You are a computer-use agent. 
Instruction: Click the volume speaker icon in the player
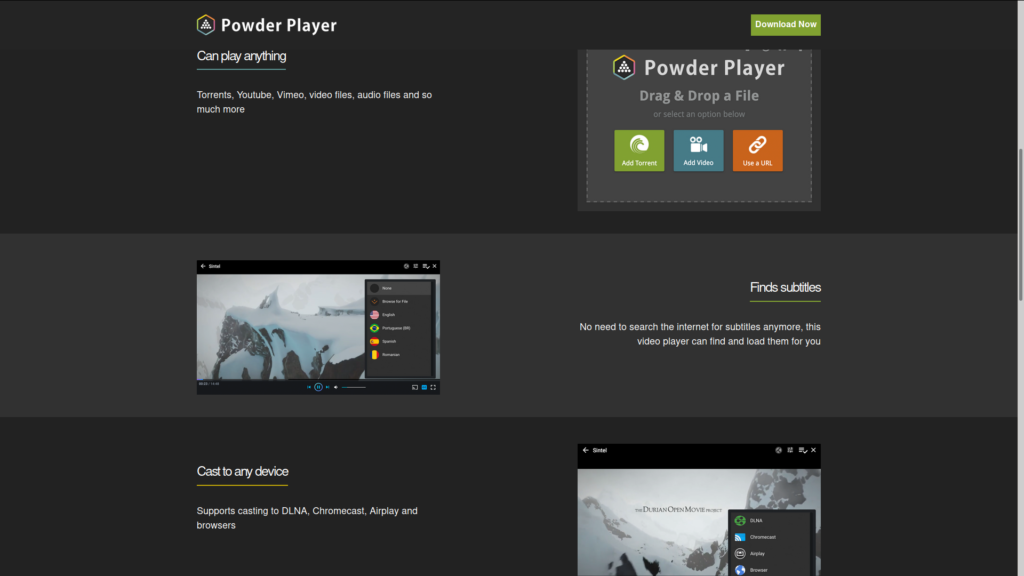click(x=336, y=387)
